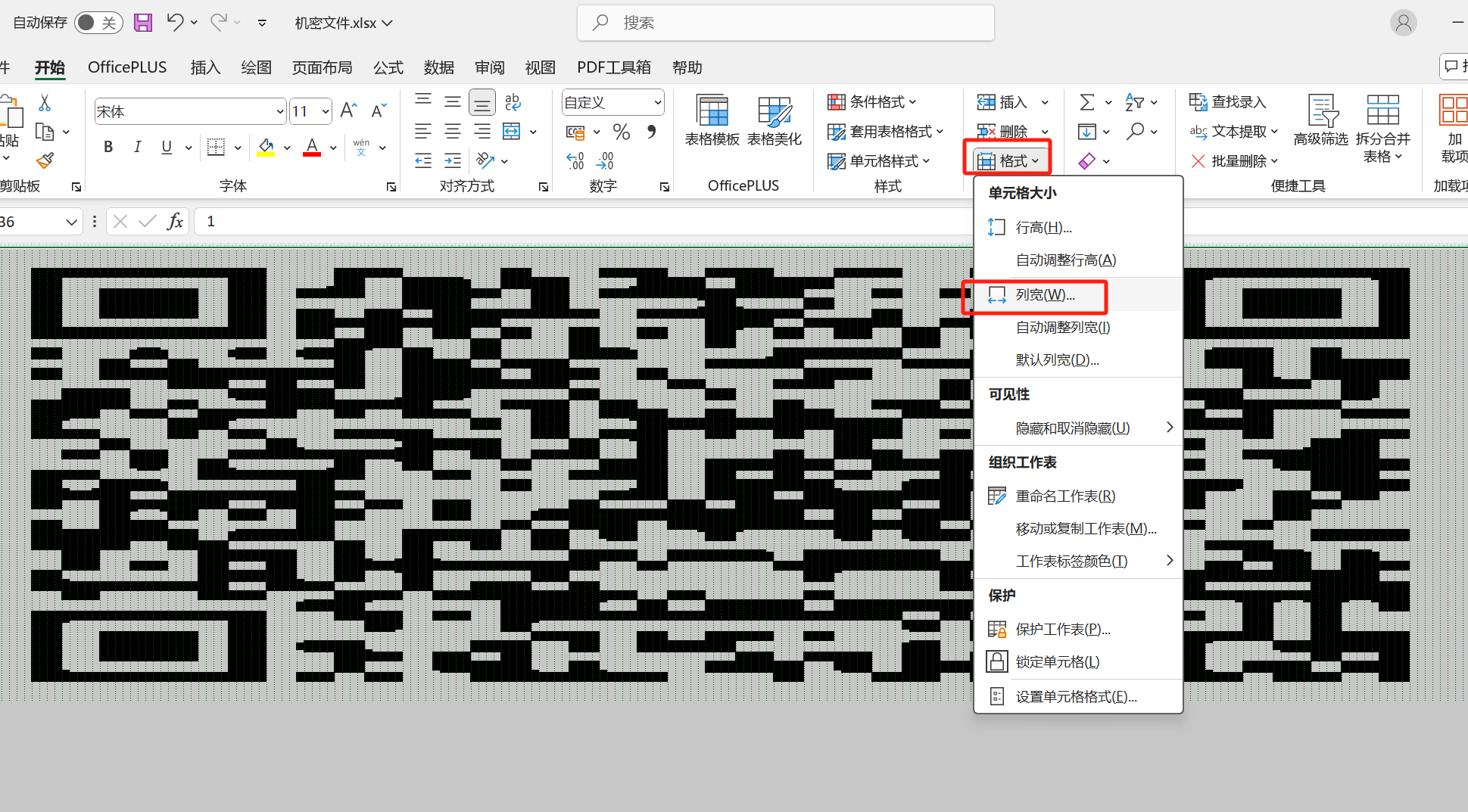The image size is (1468, 812).
Task: Click Find and Select magnifier icon
Action: (1135, 132)
